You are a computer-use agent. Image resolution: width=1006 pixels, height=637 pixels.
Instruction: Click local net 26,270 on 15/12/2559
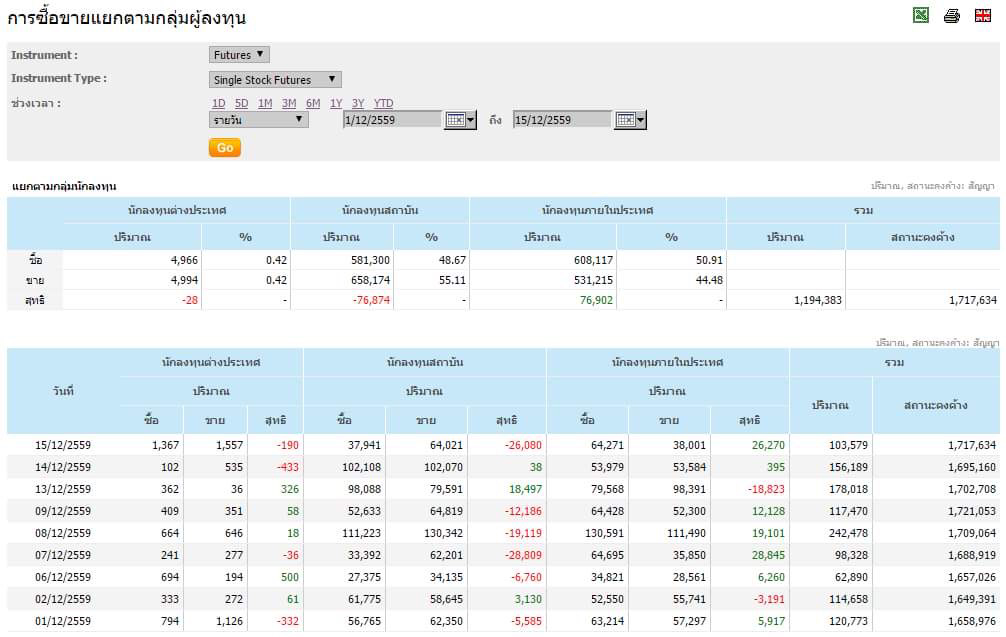coord(768,445)
